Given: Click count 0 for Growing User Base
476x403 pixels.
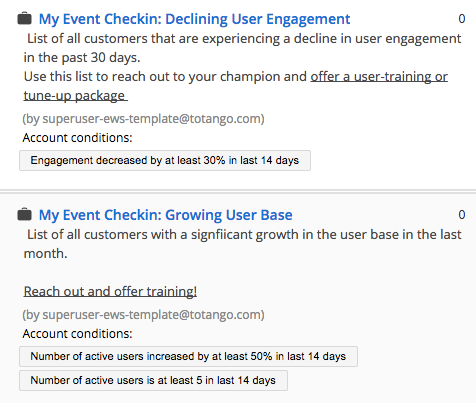Looking at the screenshot, I should tap(461, 215).
